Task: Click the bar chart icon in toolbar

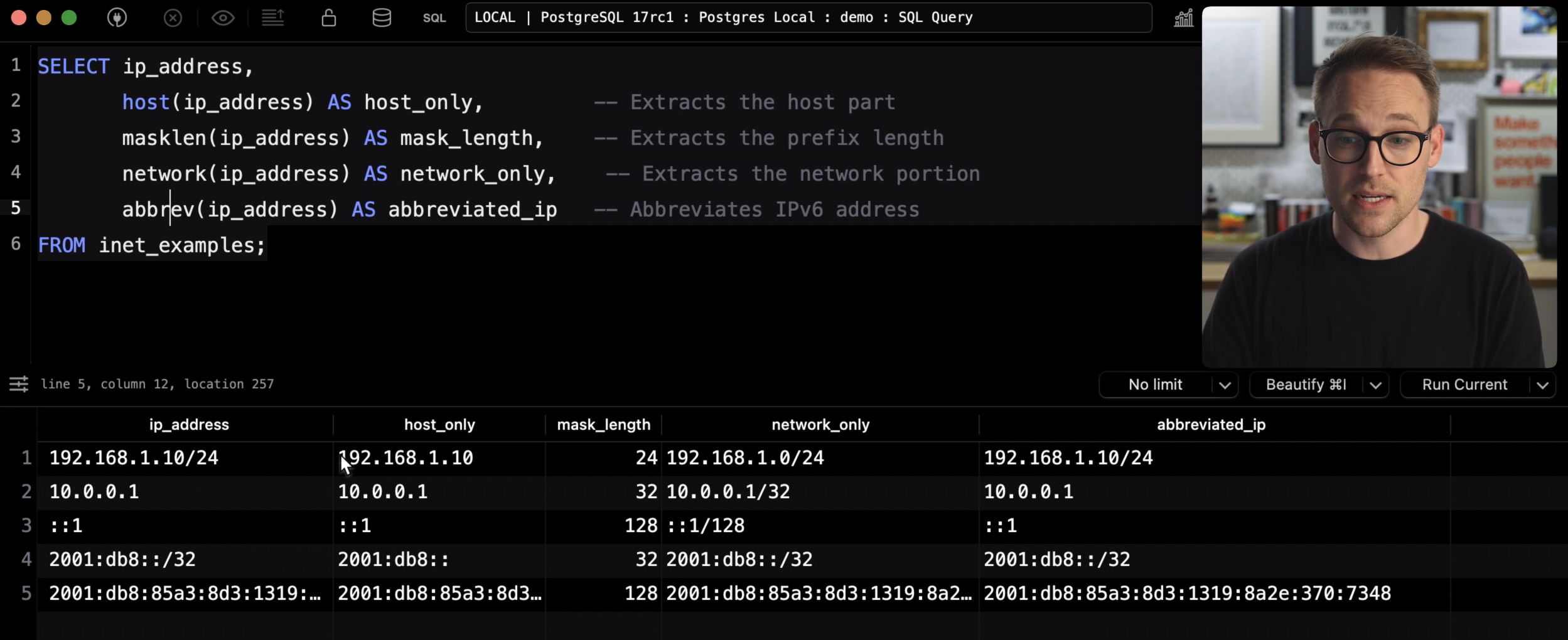Action: (x=1183, y=18)
